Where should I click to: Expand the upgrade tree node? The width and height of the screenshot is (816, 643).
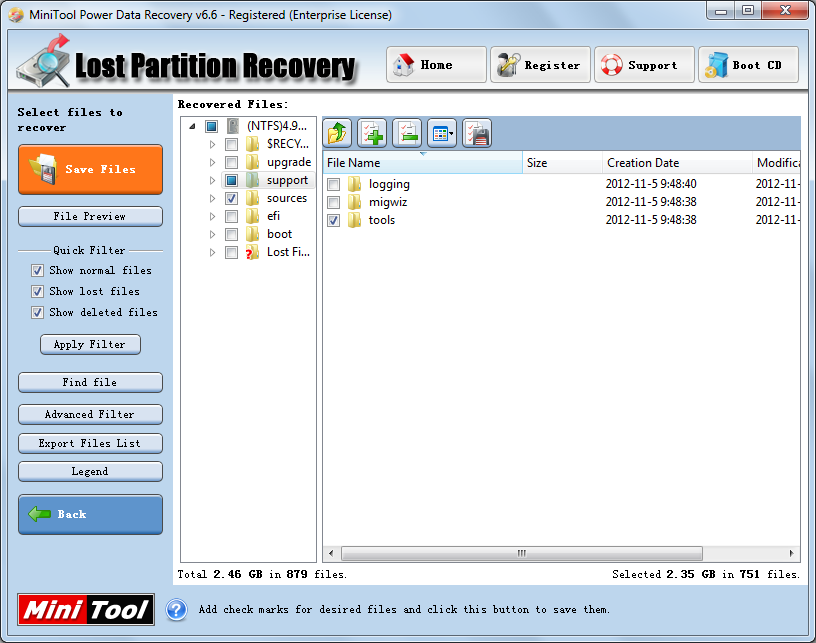(x=212, y=162)
